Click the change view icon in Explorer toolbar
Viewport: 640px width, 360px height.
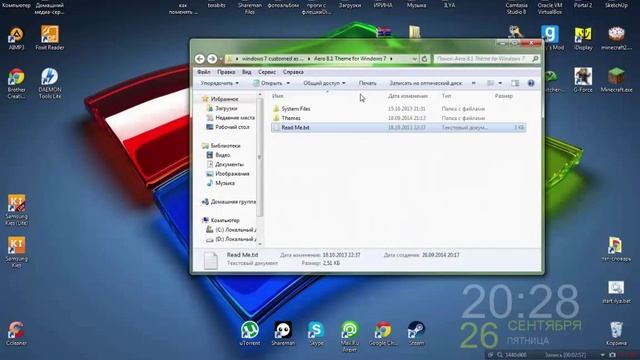491,83
